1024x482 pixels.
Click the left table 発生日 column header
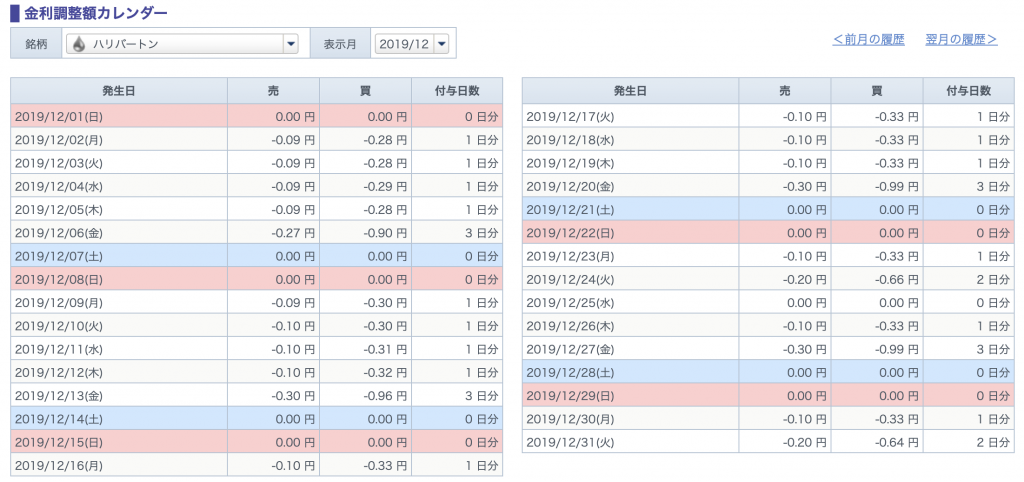119,91
